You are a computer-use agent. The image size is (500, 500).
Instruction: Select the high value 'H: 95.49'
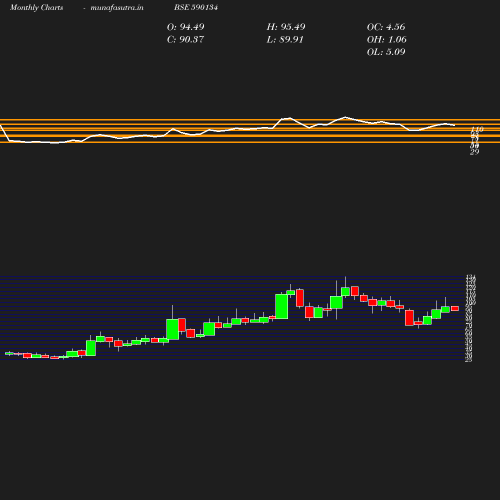(286, 27)
